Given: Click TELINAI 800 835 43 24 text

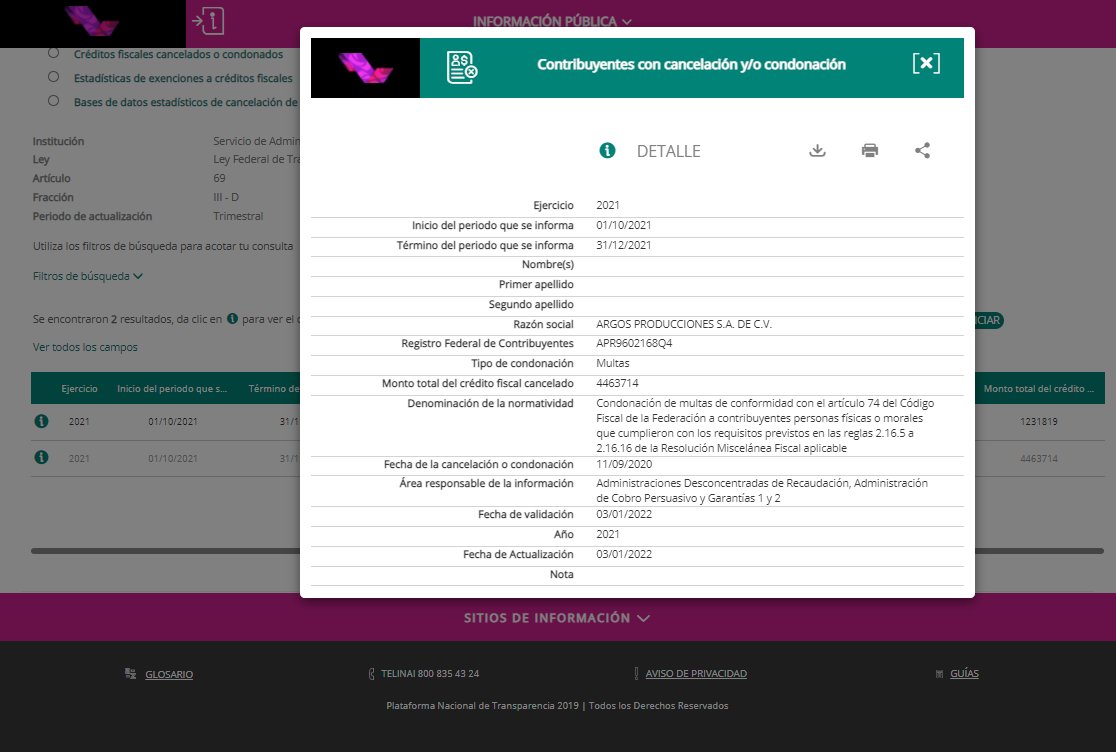Looking at the screenshot, I should click(x=430, y=673).
